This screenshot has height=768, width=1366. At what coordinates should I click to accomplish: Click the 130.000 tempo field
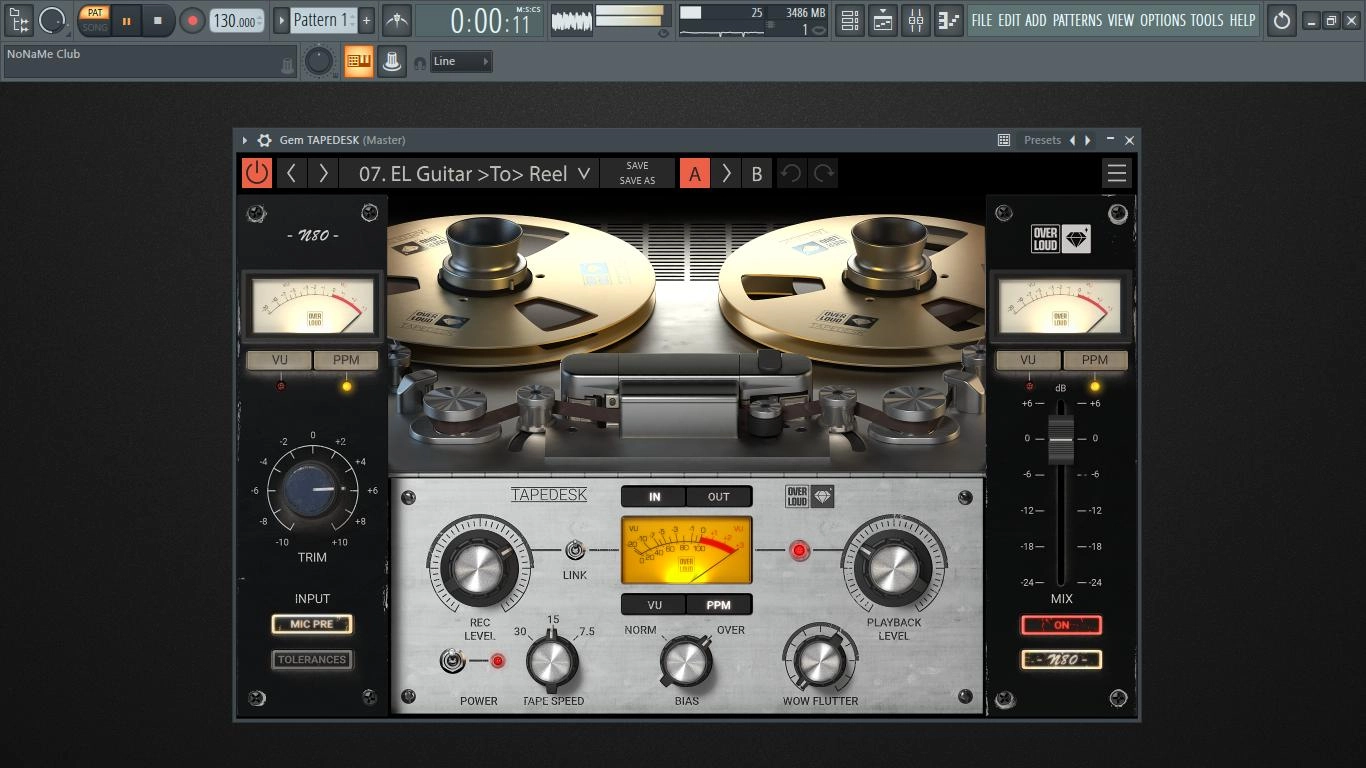tap(237, 20)
